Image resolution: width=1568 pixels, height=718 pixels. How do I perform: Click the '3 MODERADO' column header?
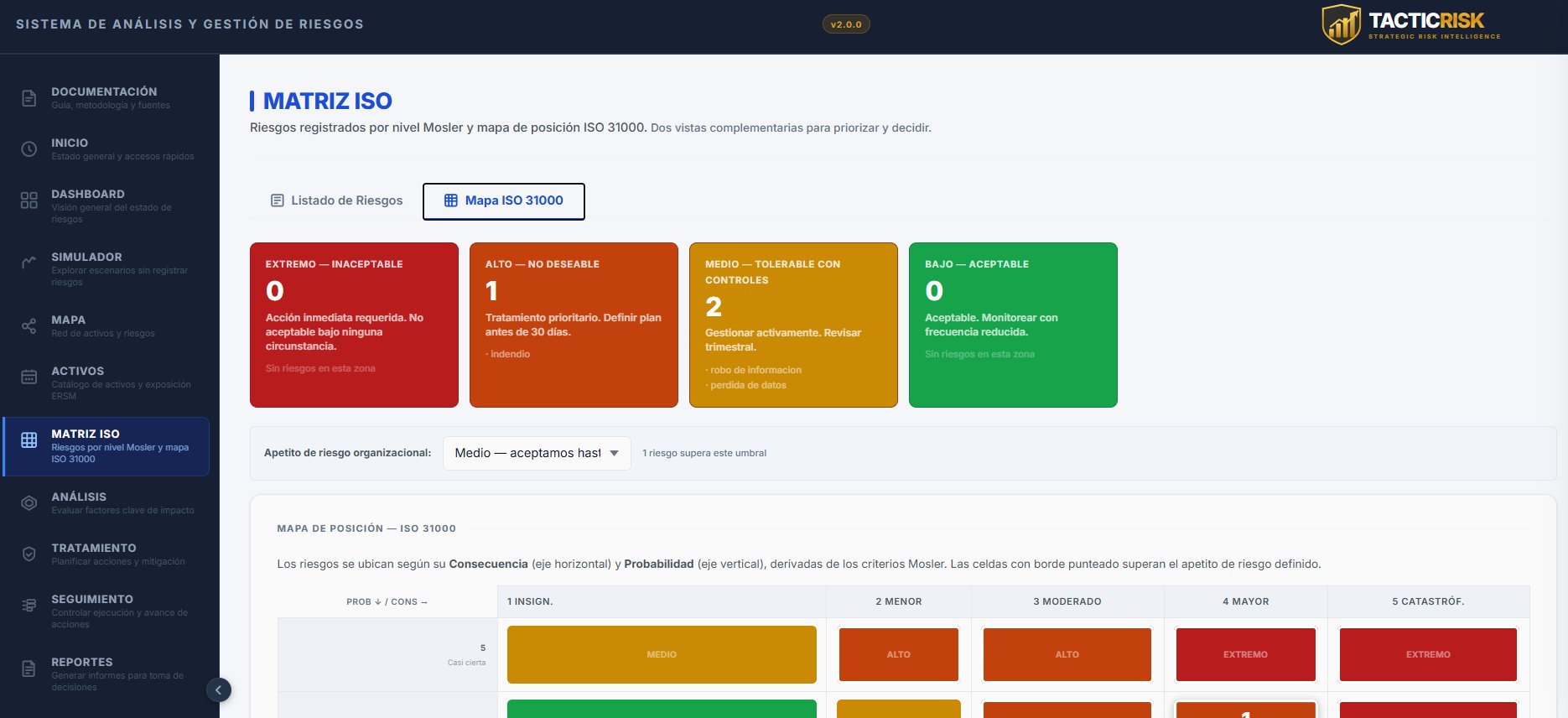(x=1067, y=601)
